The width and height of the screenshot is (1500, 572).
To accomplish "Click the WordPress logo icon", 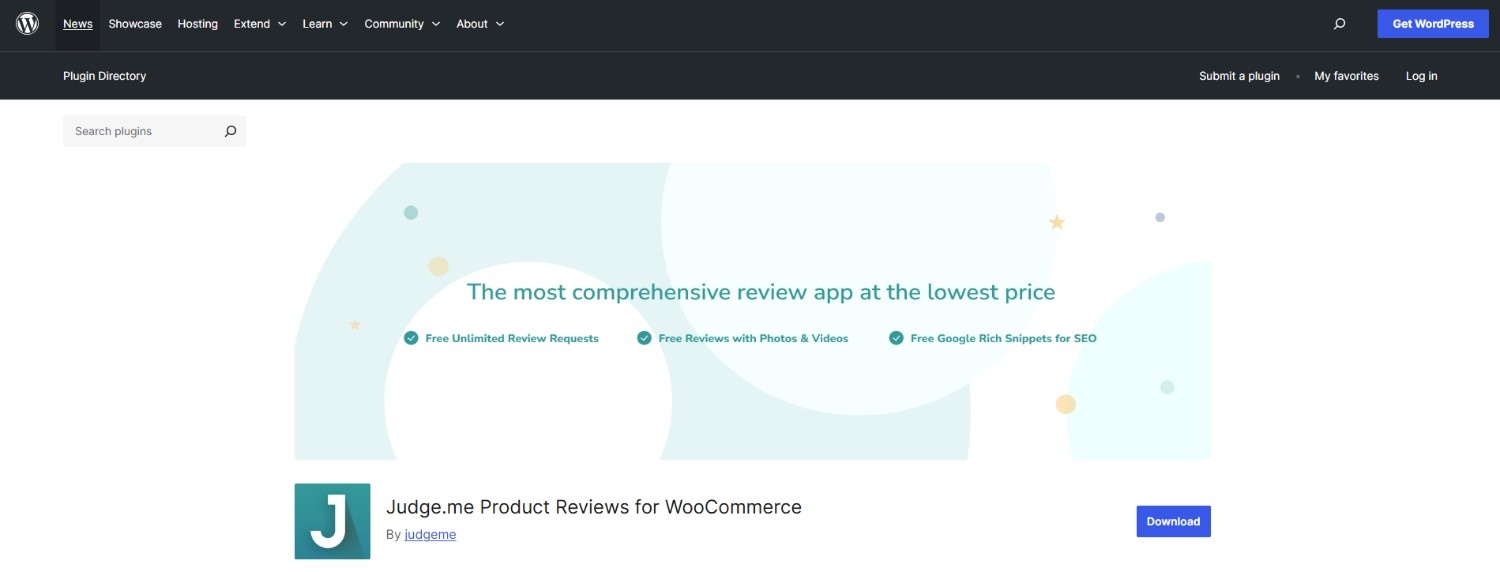I will pos(27,24).
